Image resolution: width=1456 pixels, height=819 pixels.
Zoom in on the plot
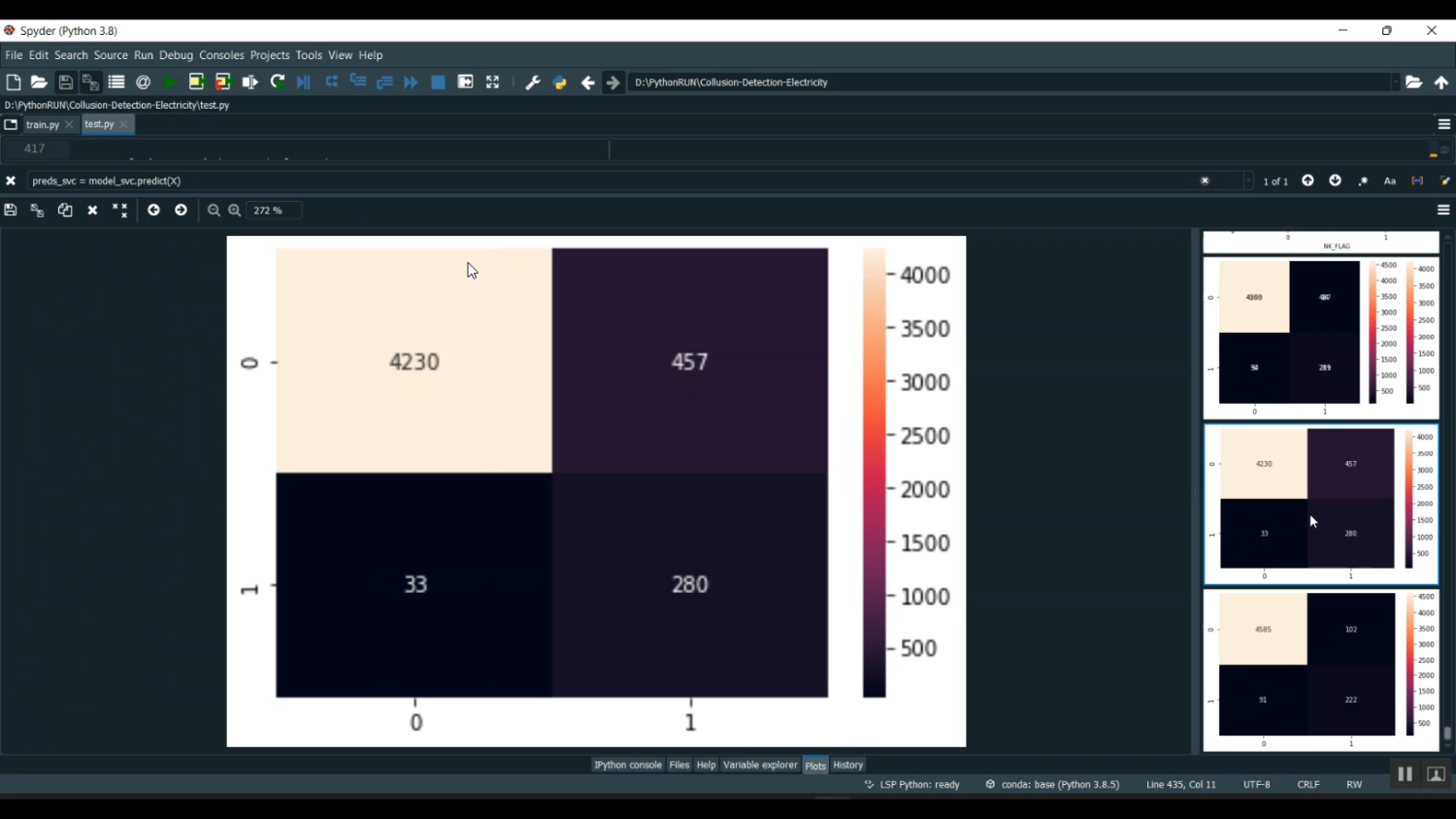pos(235,211)
